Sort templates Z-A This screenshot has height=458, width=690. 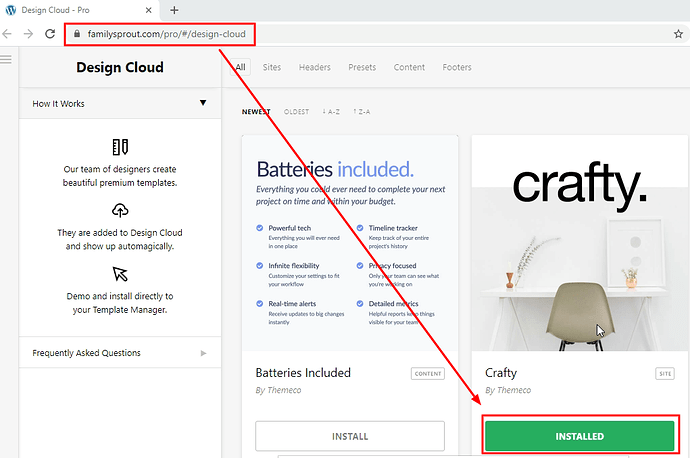(361, 112)
